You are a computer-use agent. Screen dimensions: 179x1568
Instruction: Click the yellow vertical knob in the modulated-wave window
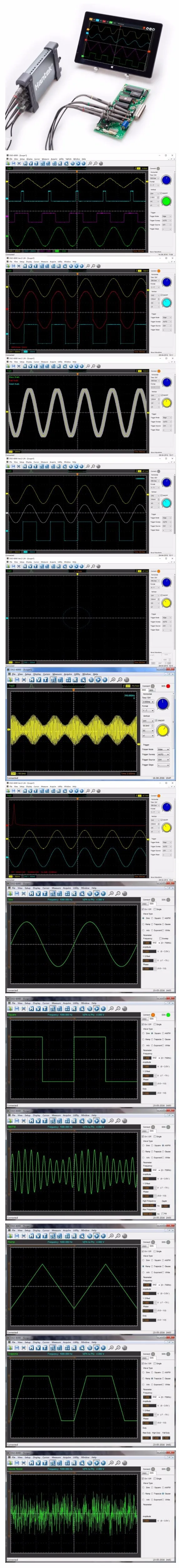(163, 730)
